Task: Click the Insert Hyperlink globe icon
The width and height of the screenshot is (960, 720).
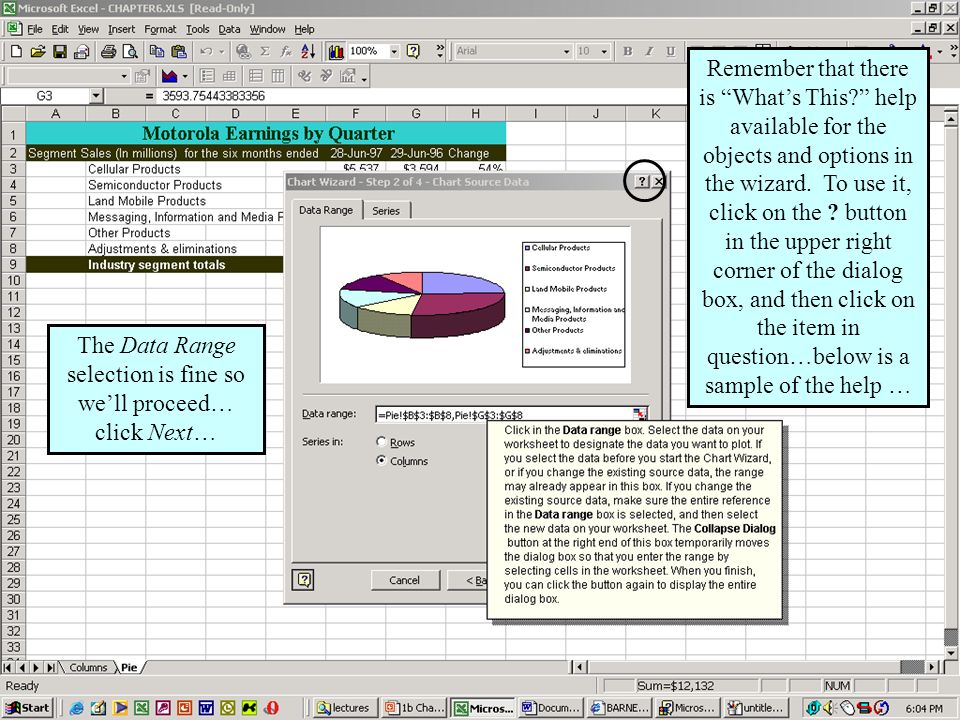Action: coord(243,52)
